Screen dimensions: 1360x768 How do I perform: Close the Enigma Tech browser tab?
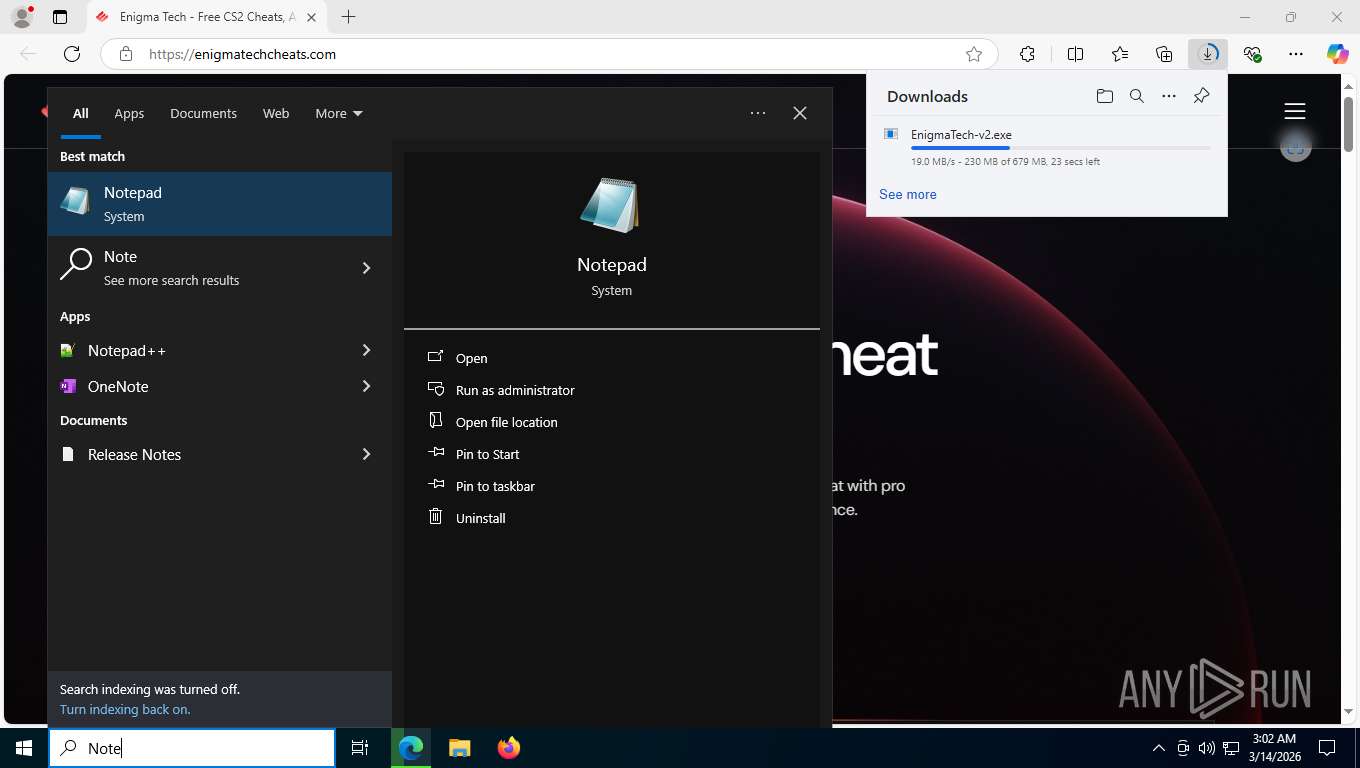(x=312, y=17)
